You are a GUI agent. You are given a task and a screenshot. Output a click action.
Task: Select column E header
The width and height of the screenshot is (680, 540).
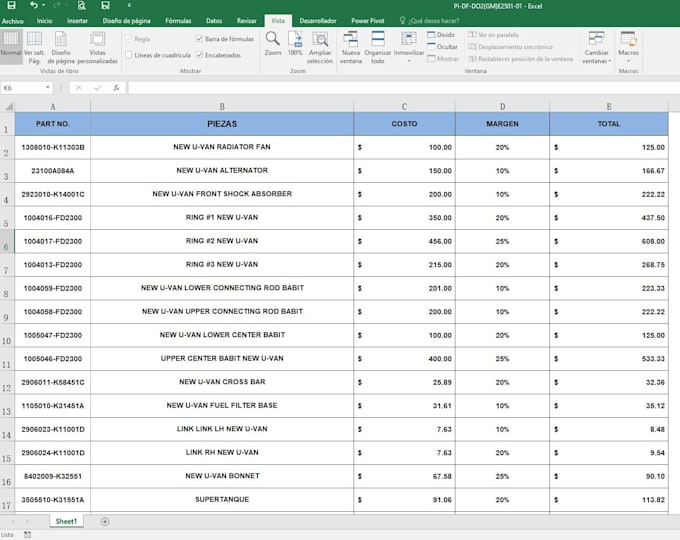coord(608,107)
